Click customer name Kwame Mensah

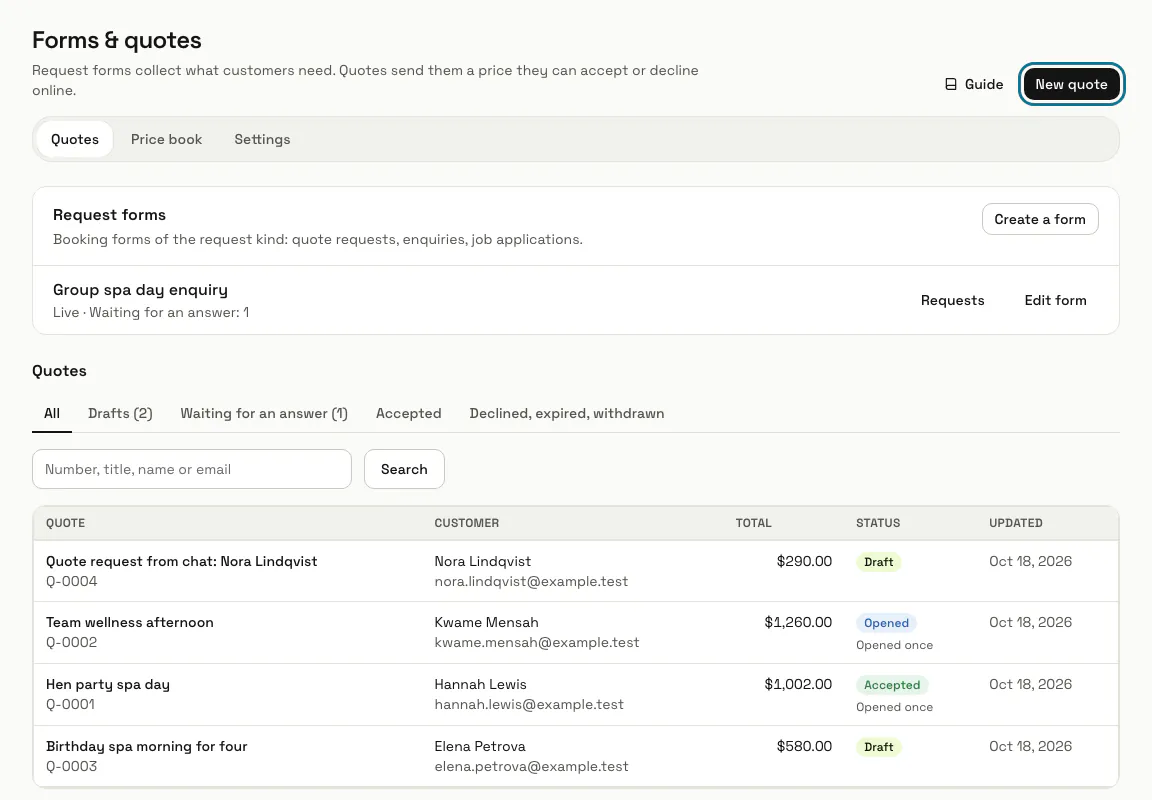486,622
